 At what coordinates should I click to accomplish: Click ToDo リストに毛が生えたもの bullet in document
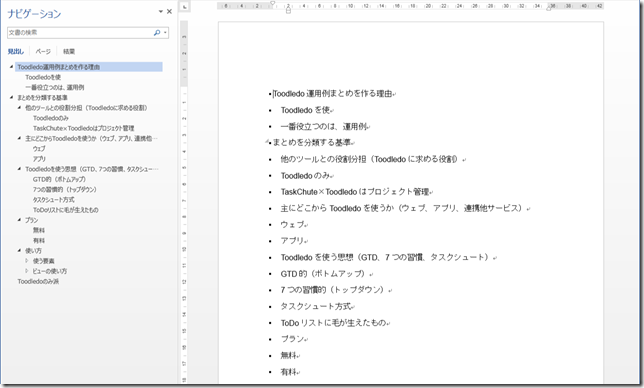(334, 323)
